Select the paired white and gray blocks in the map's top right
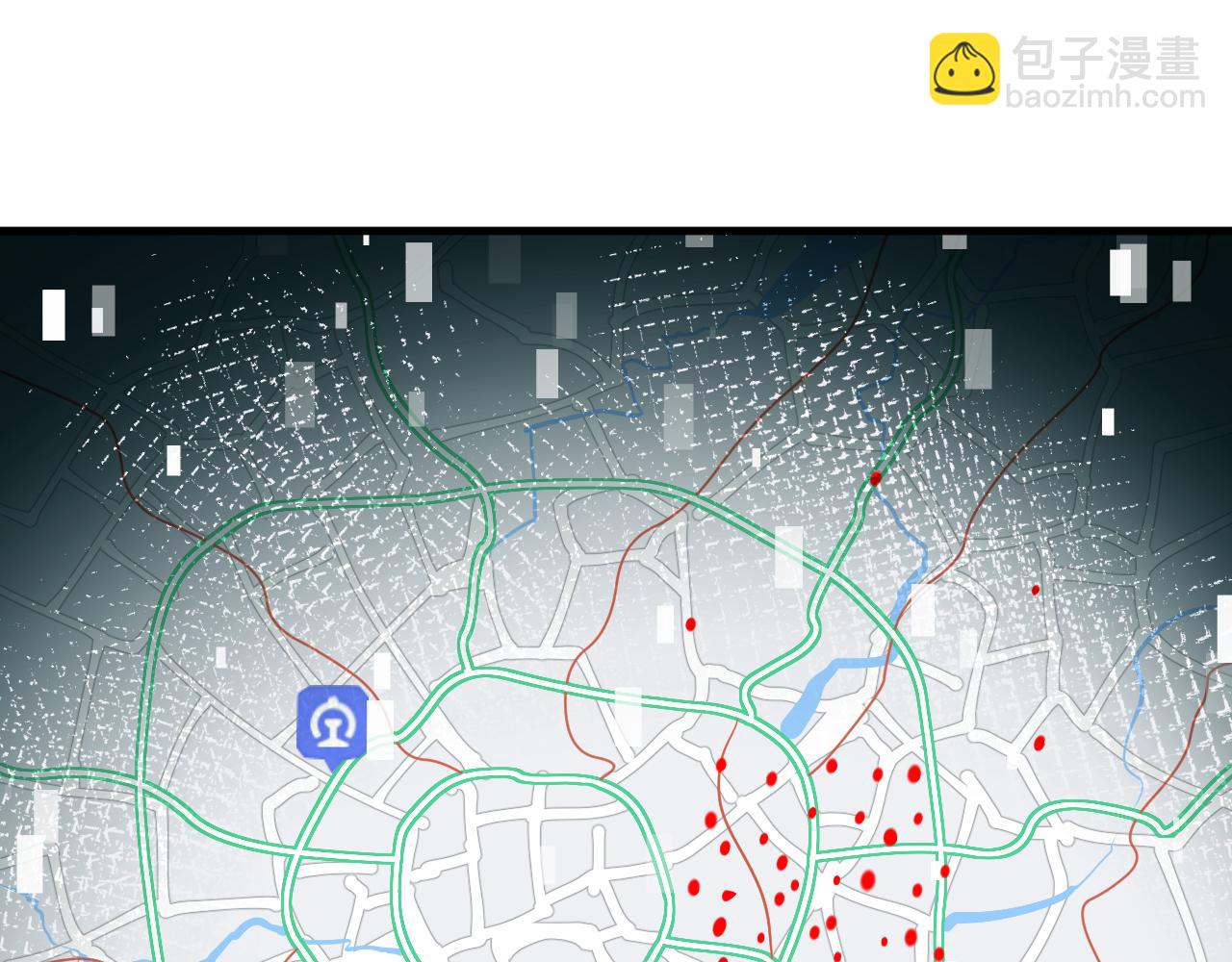The image size is (1232, 962). tap(1128, 271)
